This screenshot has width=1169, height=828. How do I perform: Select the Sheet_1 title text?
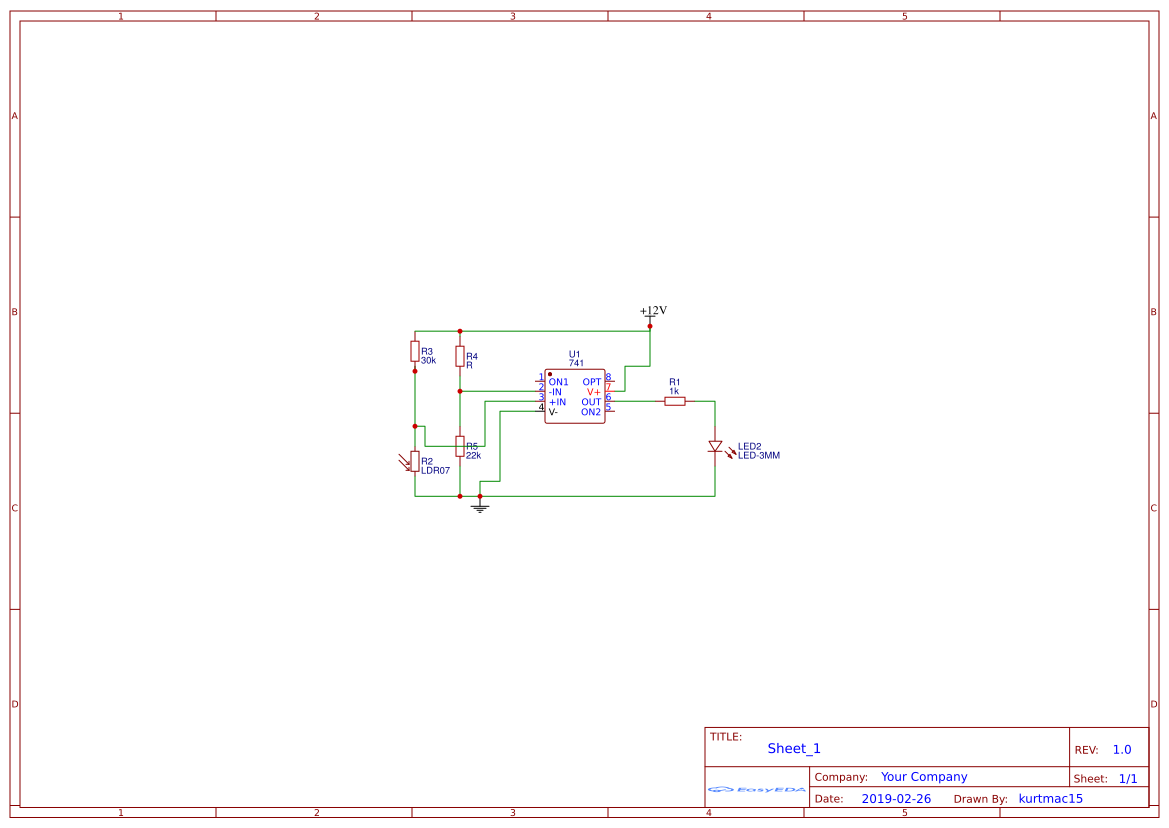(x=793, y=748)
